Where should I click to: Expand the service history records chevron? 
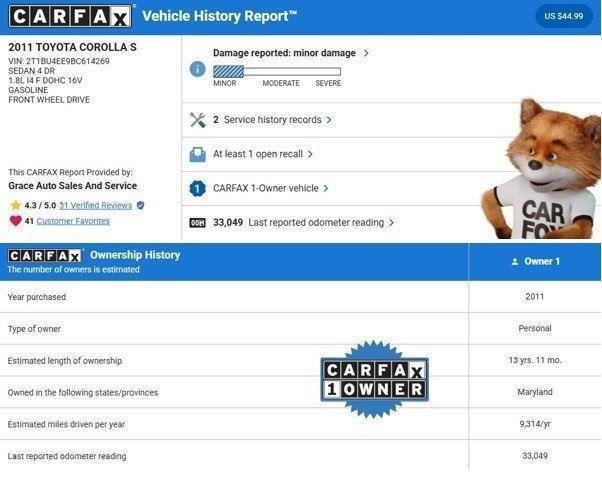[329, 120]
